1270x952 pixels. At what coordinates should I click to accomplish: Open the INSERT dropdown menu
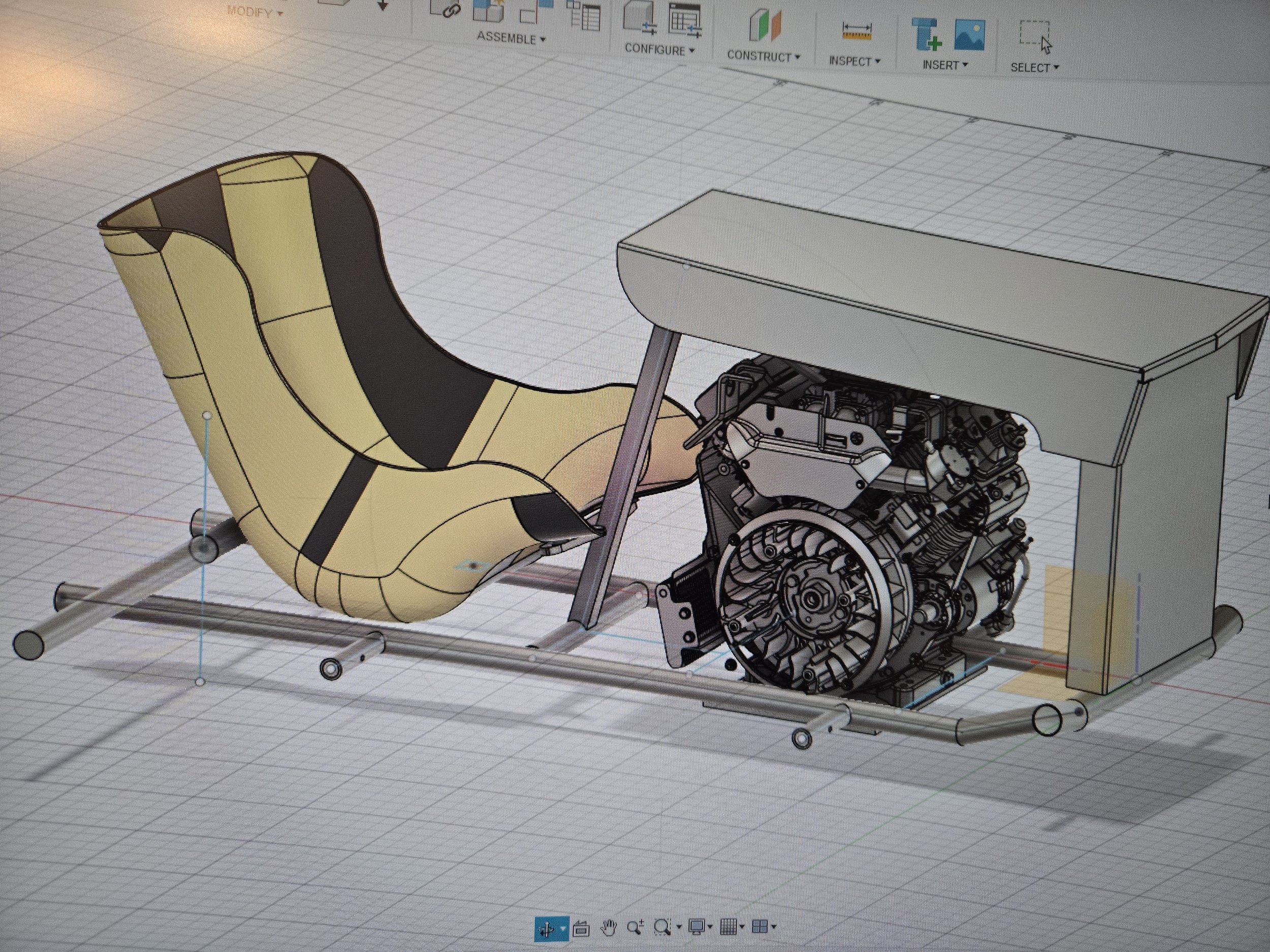(x=945, y=65)
